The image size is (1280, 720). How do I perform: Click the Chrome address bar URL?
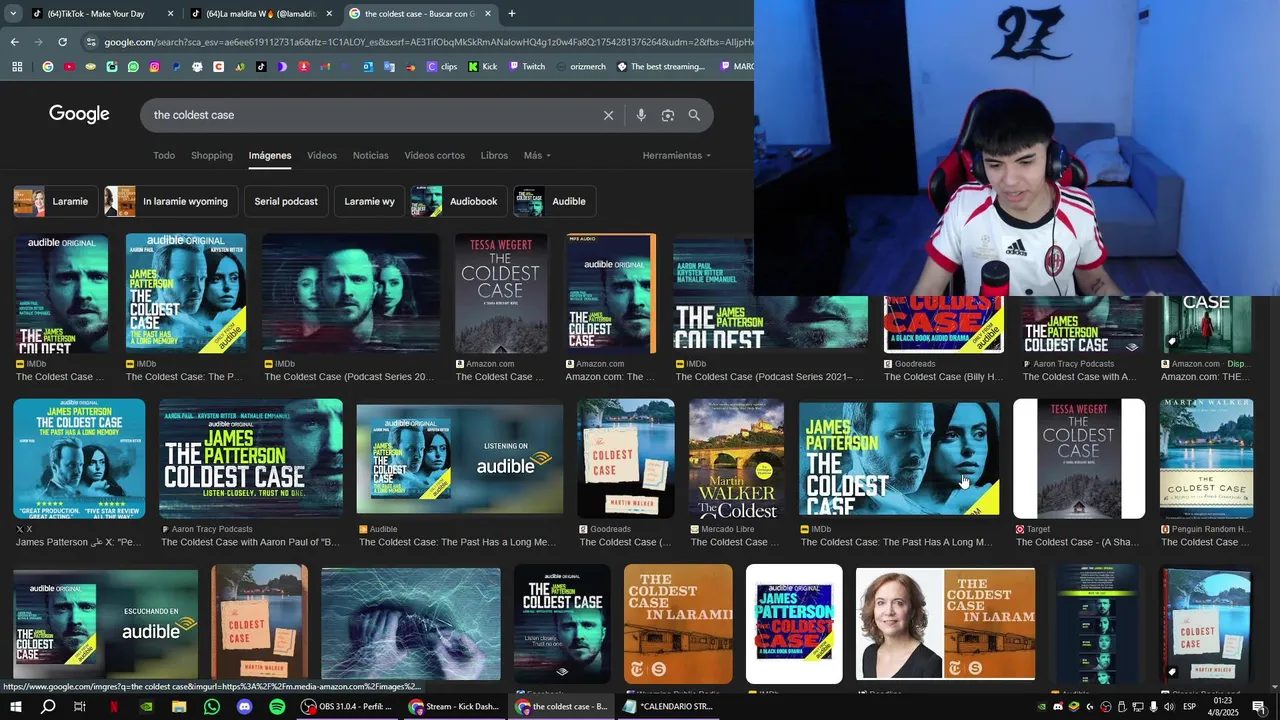[x=428, y=42]
